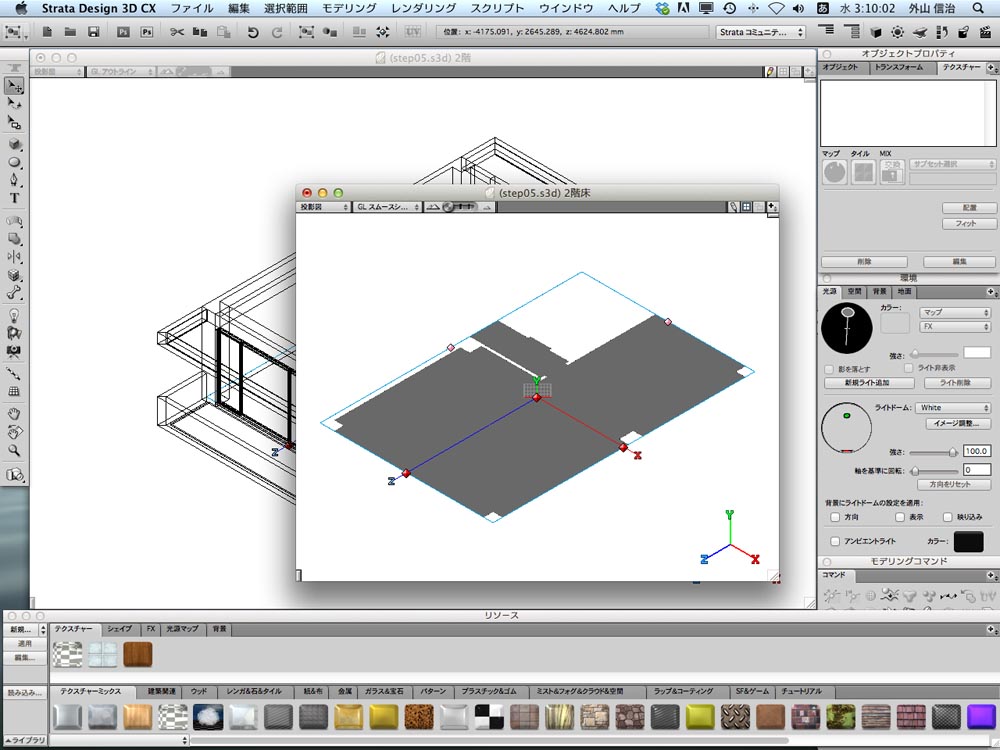Click the 軸を基準に回転 slider handle

915,471
